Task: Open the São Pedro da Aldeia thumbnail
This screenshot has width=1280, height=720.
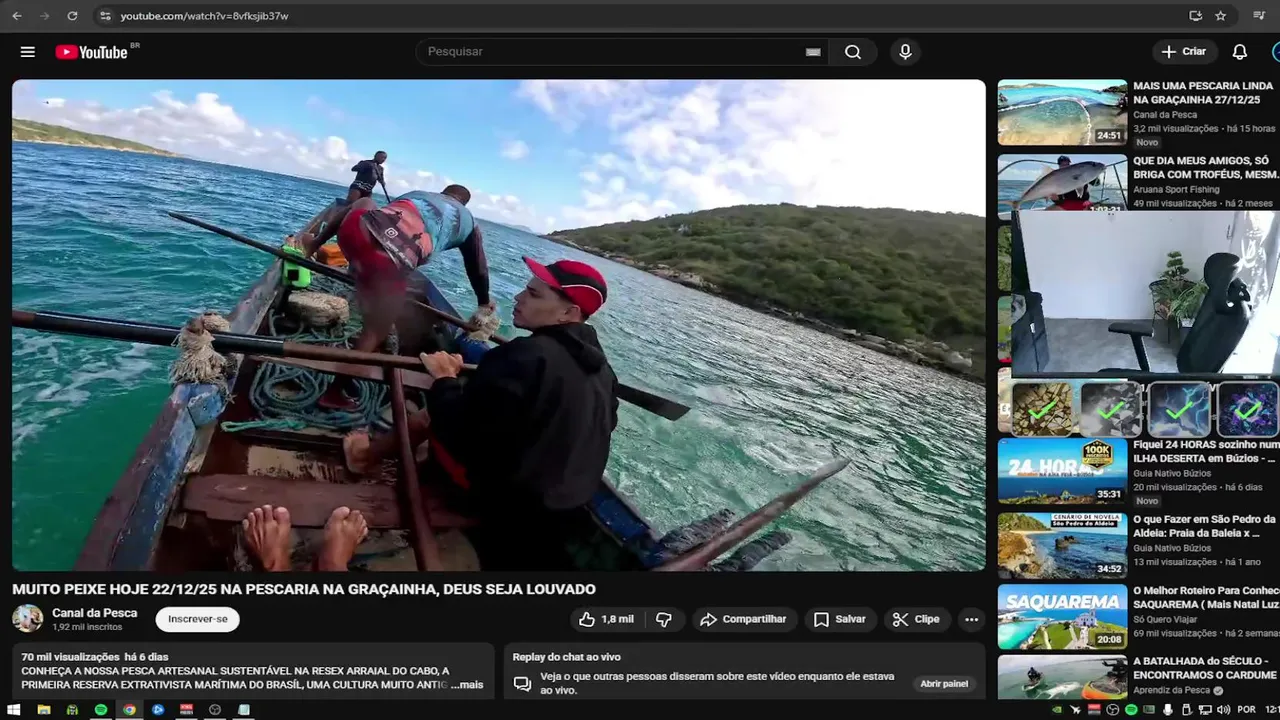Action: coord(1062,545)
